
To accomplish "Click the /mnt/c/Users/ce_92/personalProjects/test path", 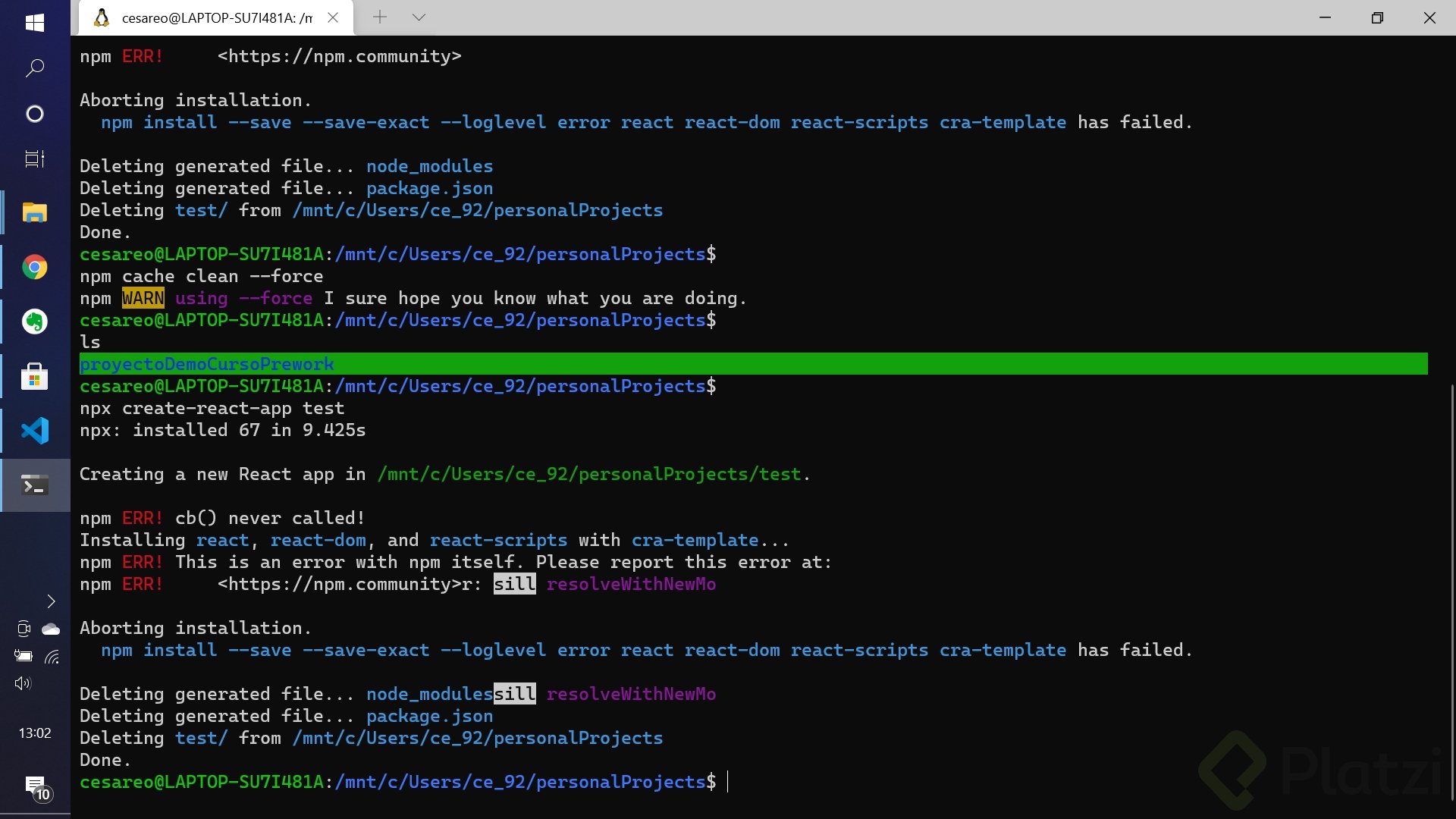I will tap(589, 475).
